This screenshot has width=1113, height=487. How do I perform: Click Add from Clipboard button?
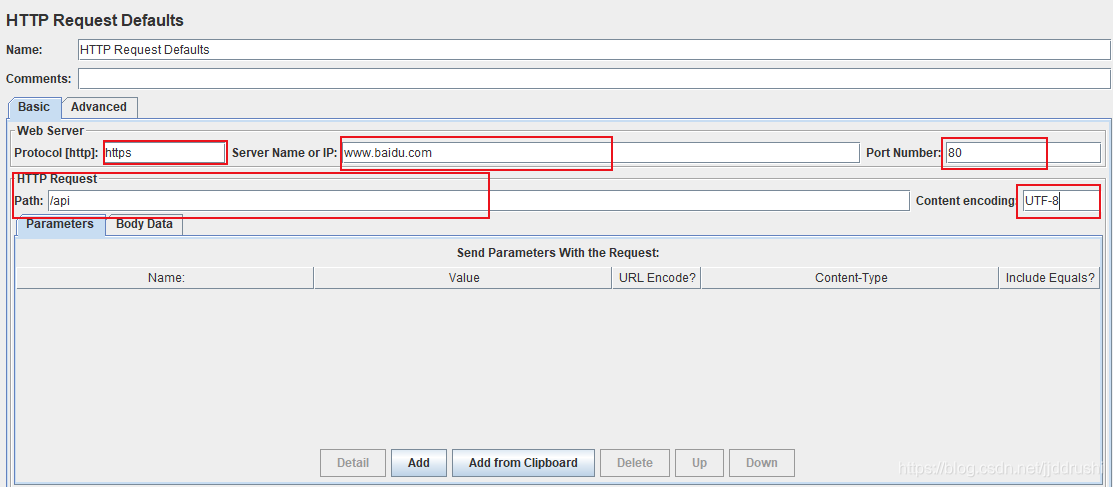523,463
